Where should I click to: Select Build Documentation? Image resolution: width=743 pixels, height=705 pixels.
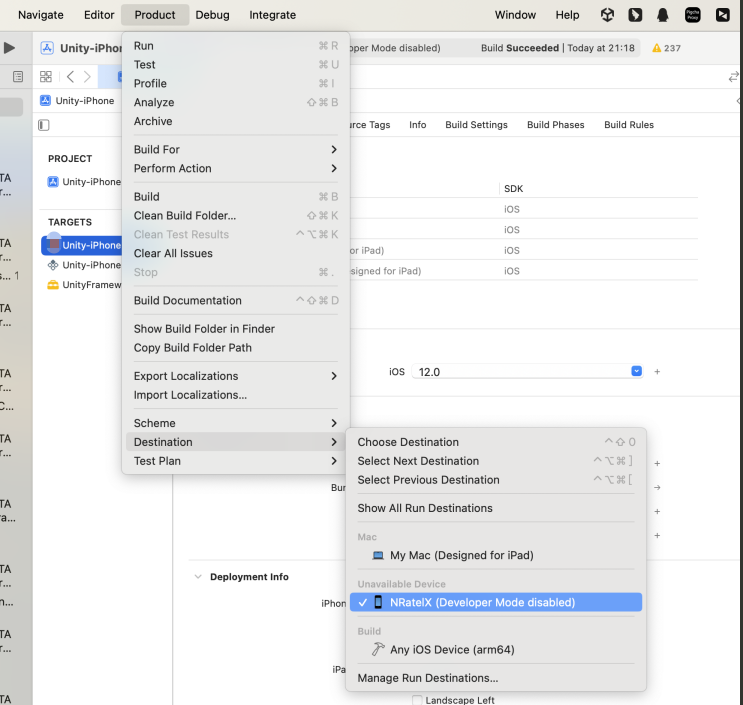pos(236,300)
